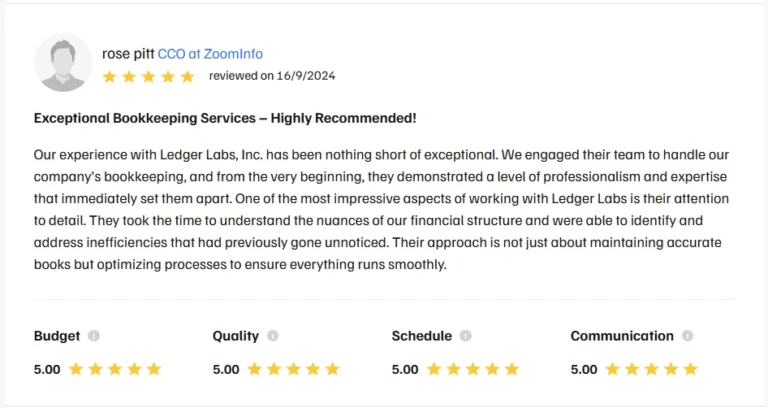Image resolution: width=768 pixels, height=408 pixels.
Task: Click the info icon beside Budget
Action: pyautogui.click(x=94, y=336)
